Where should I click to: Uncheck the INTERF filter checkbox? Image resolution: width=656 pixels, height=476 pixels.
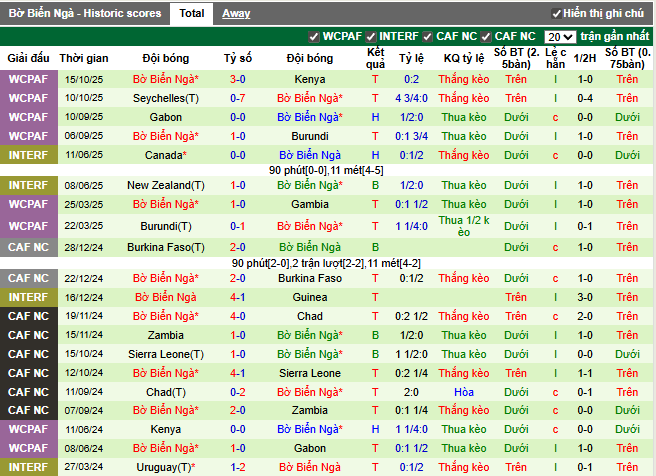371,37
